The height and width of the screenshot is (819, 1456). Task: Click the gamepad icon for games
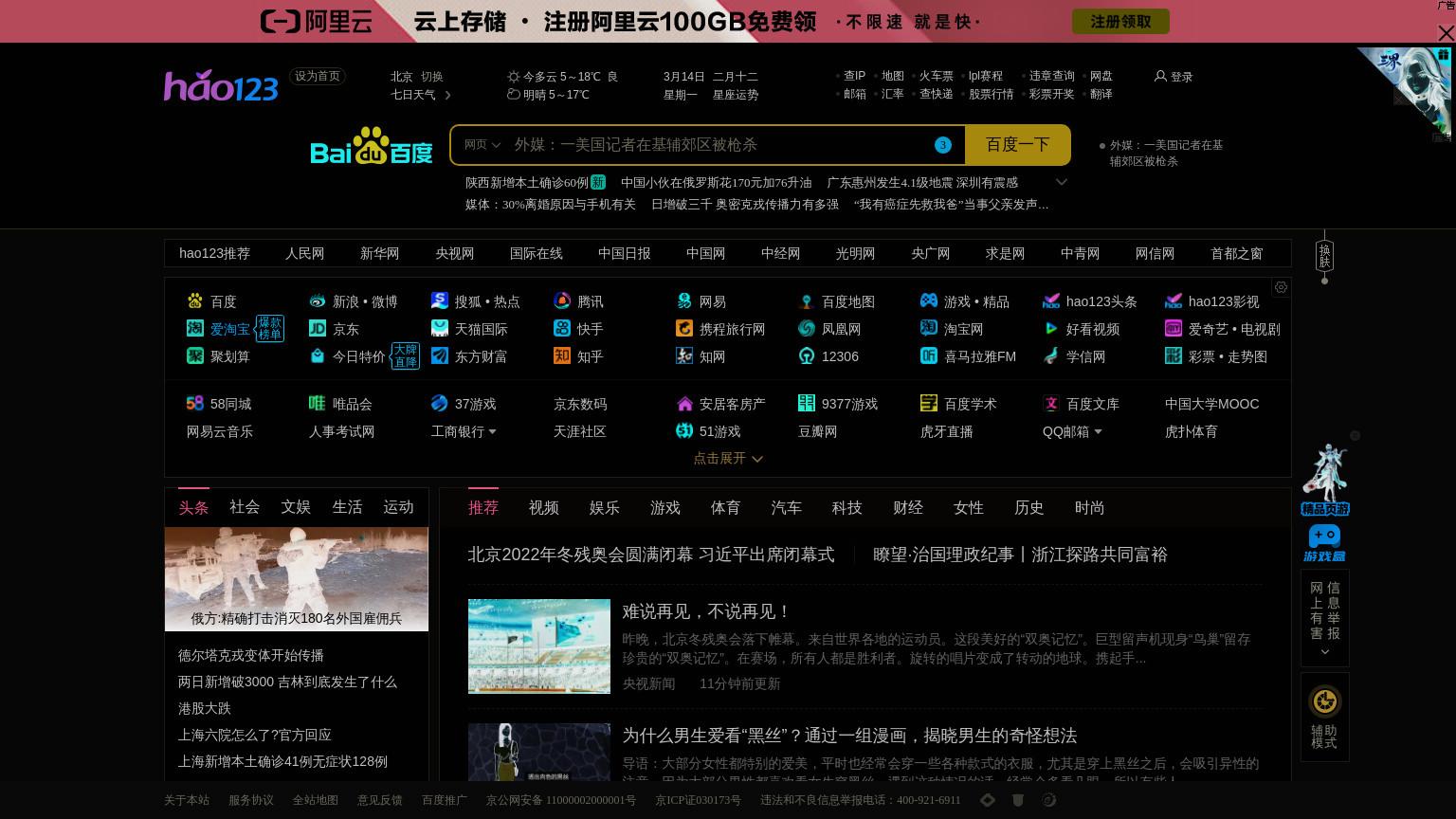[929, 300]
